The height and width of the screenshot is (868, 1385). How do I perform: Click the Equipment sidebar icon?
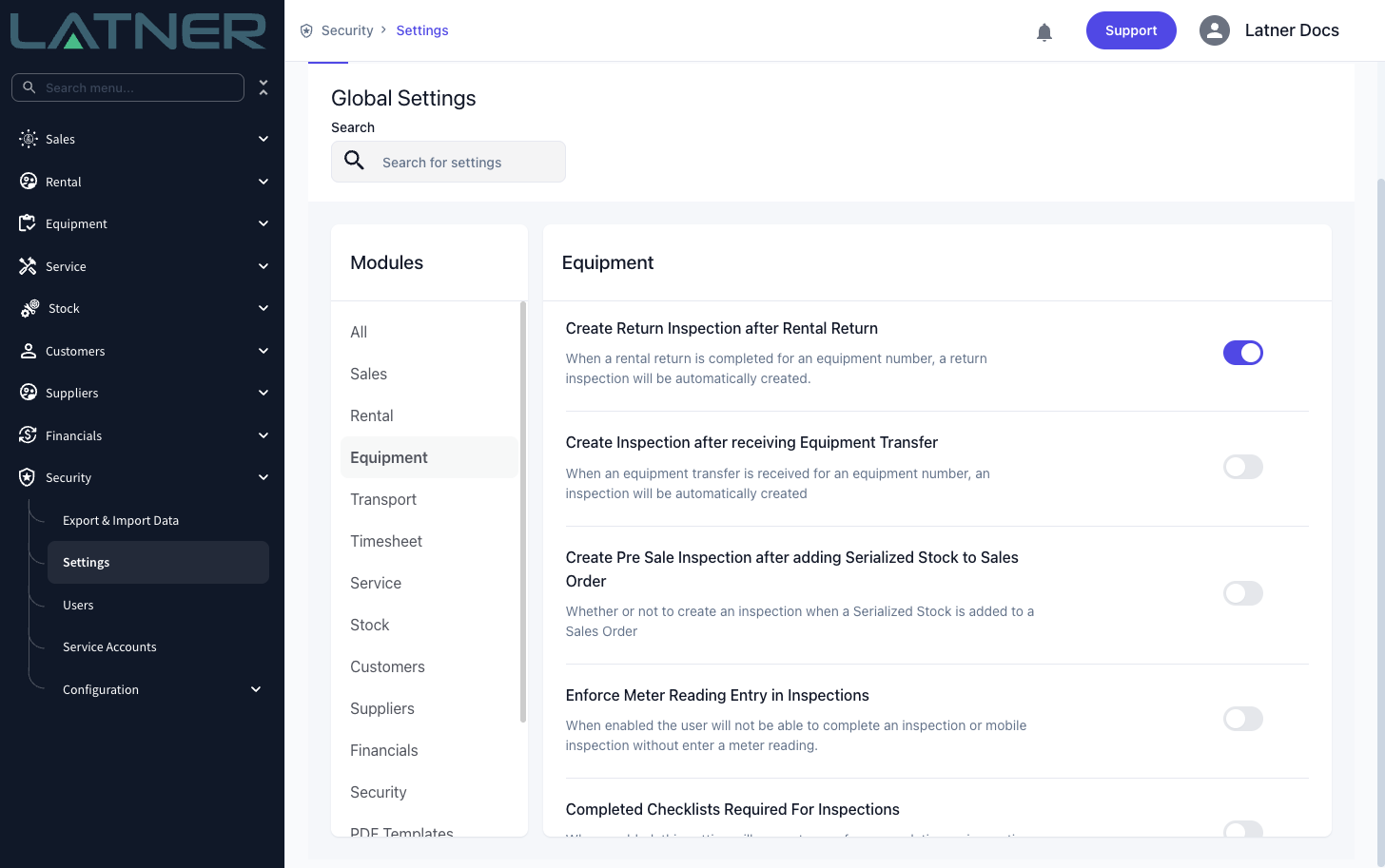(28, 223)
